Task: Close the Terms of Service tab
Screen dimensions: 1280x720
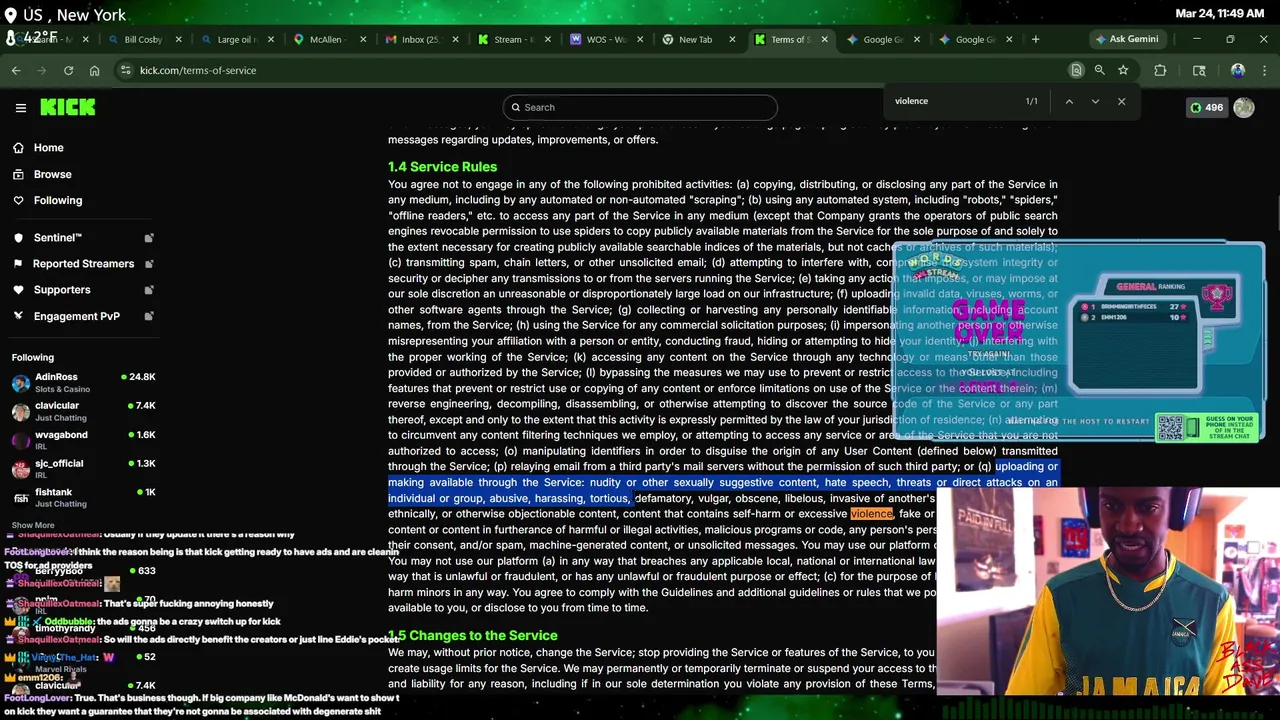Action: point(824,40)
